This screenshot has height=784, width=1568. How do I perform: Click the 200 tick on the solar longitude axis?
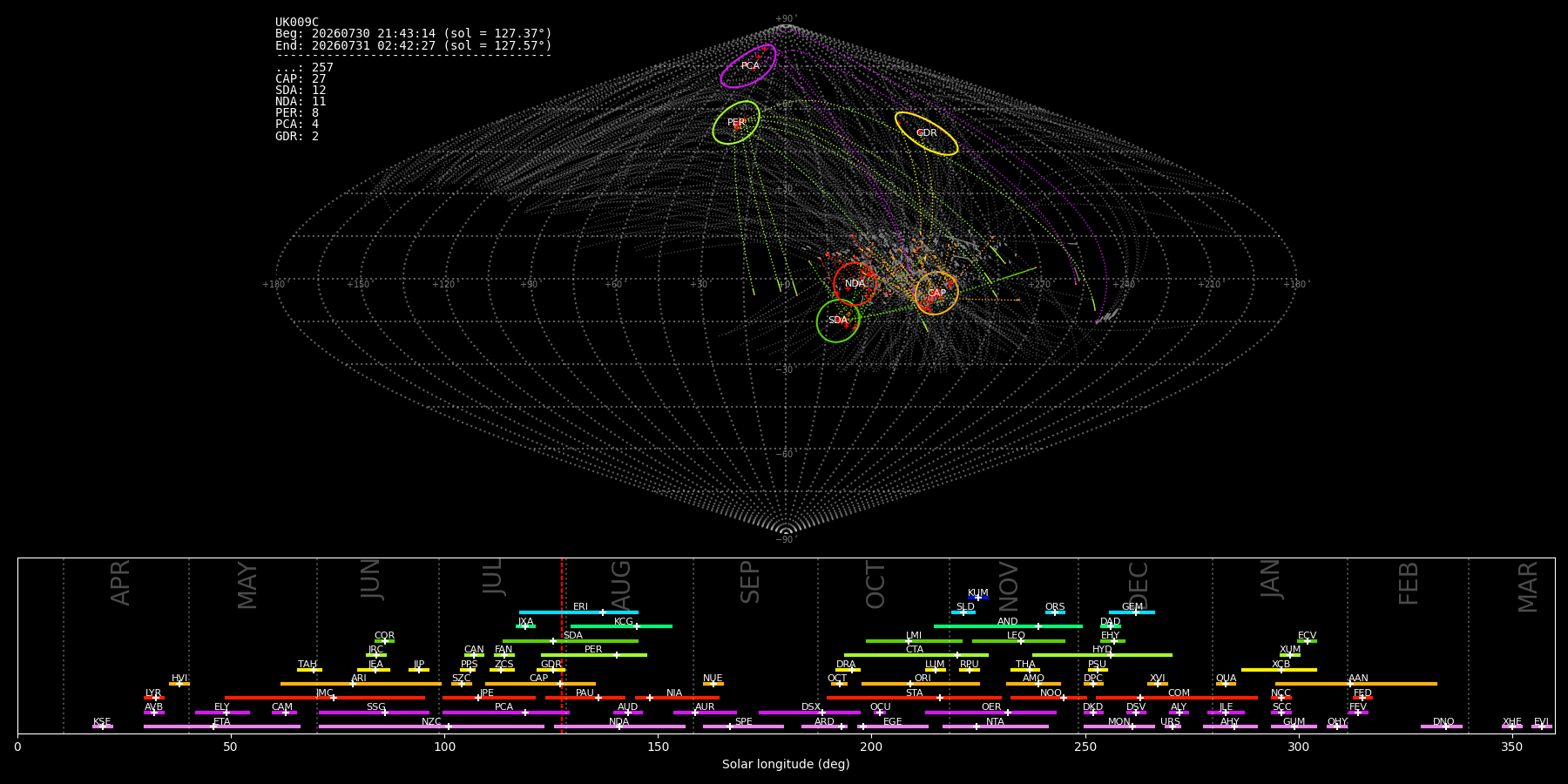[871, 747]
